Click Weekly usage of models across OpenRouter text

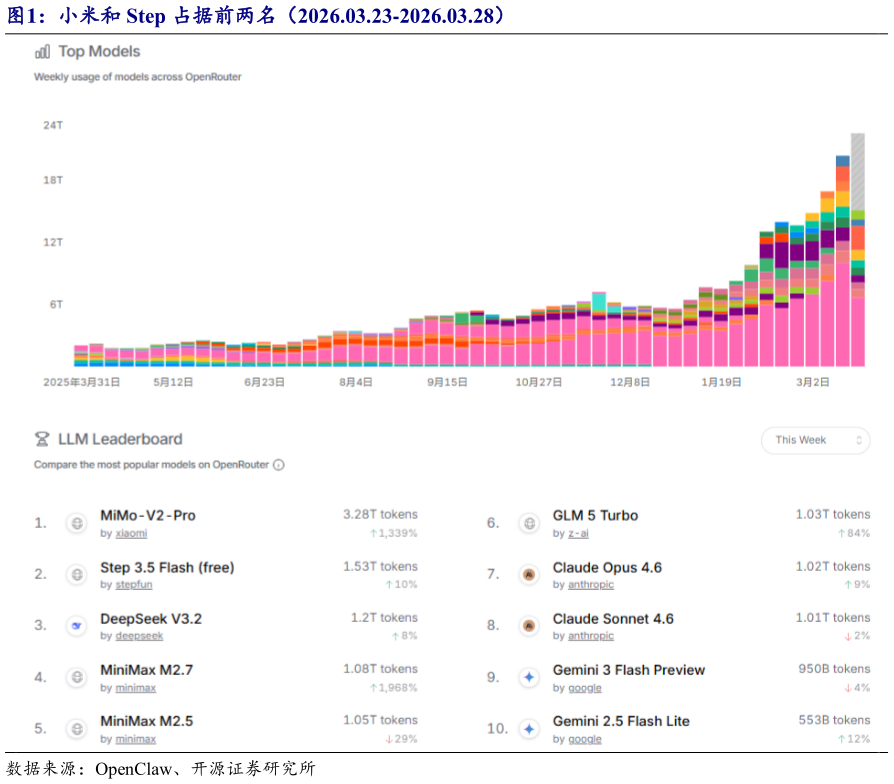pyautogui.click(x=137, y=77)
